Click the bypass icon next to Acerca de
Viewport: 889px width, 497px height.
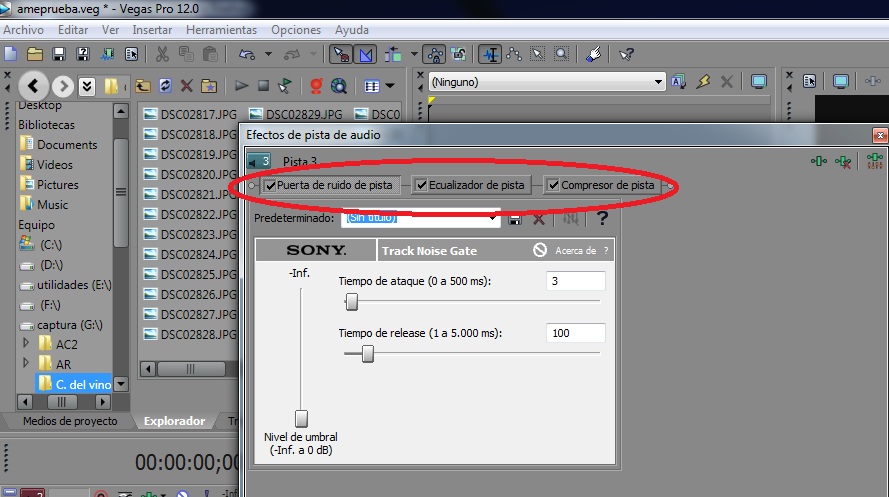pos(540,250)
